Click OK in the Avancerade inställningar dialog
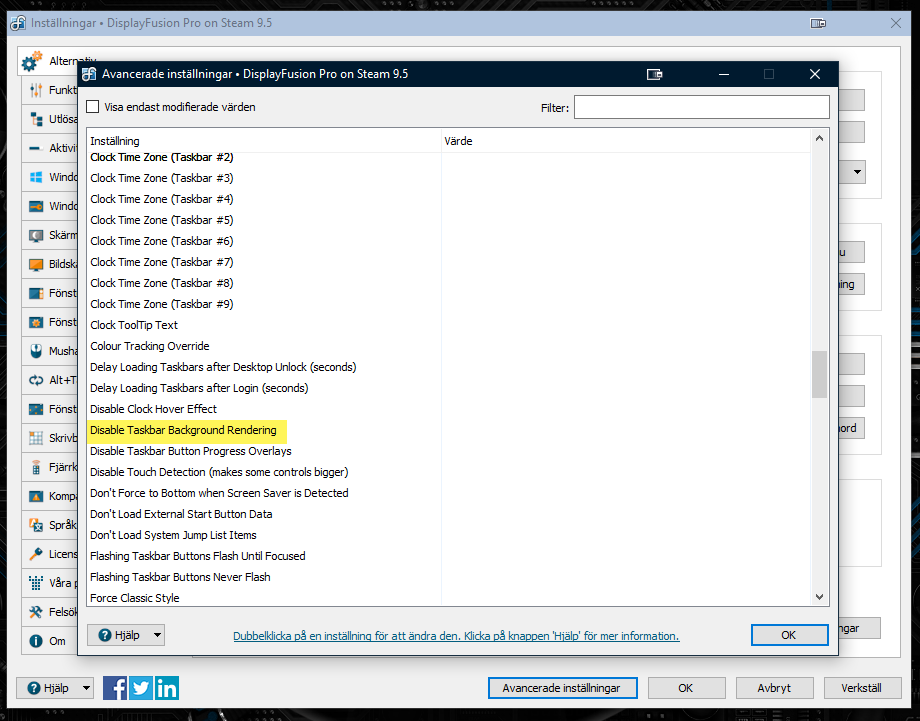 coord(789,635)
